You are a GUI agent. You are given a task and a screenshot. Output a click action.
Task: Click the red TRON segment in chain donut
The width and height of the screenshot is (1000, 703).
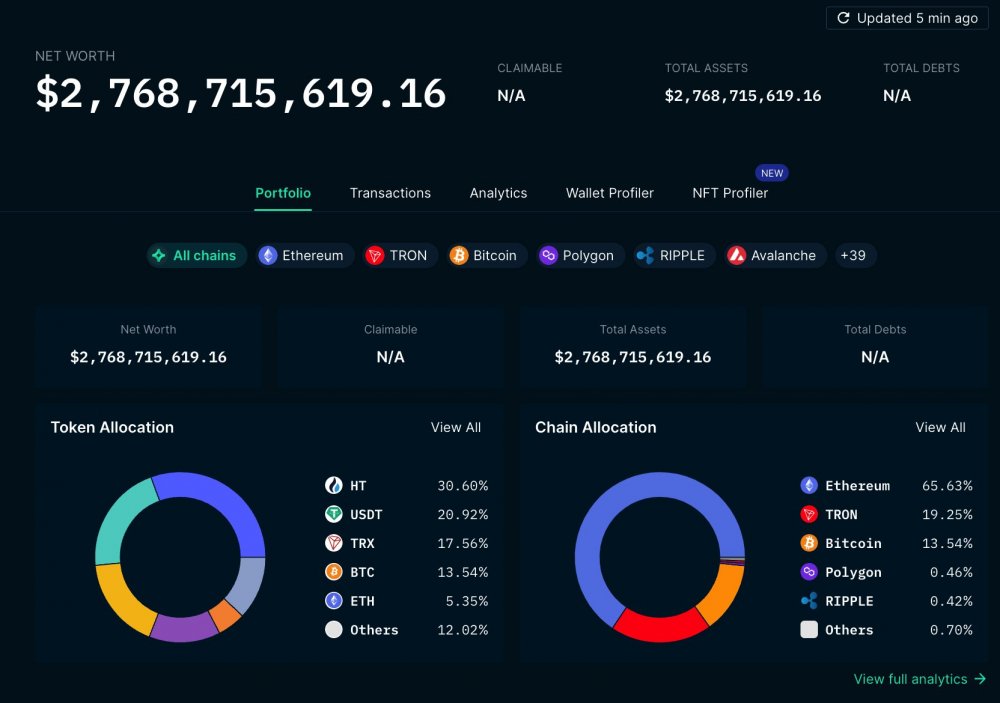[x=660, y=626]
